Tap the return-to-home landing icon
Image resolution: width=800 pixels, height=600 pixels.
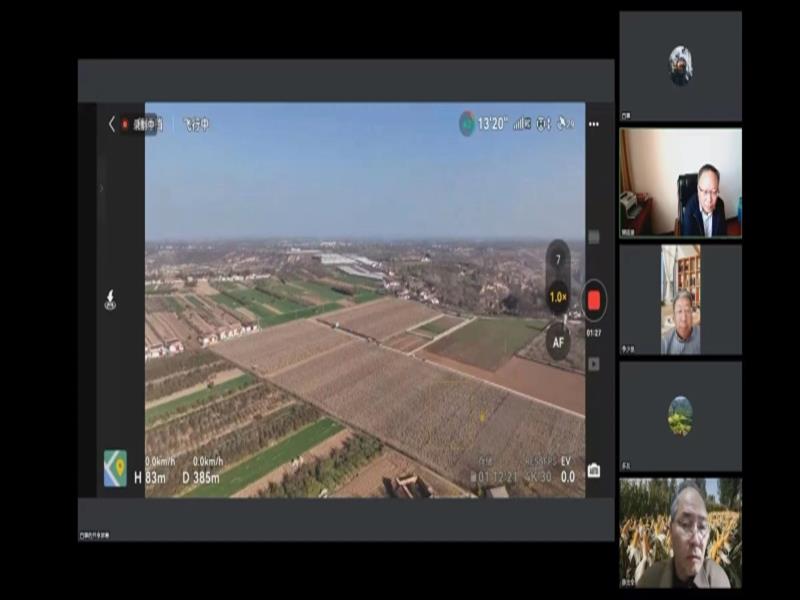click(110, 300)
